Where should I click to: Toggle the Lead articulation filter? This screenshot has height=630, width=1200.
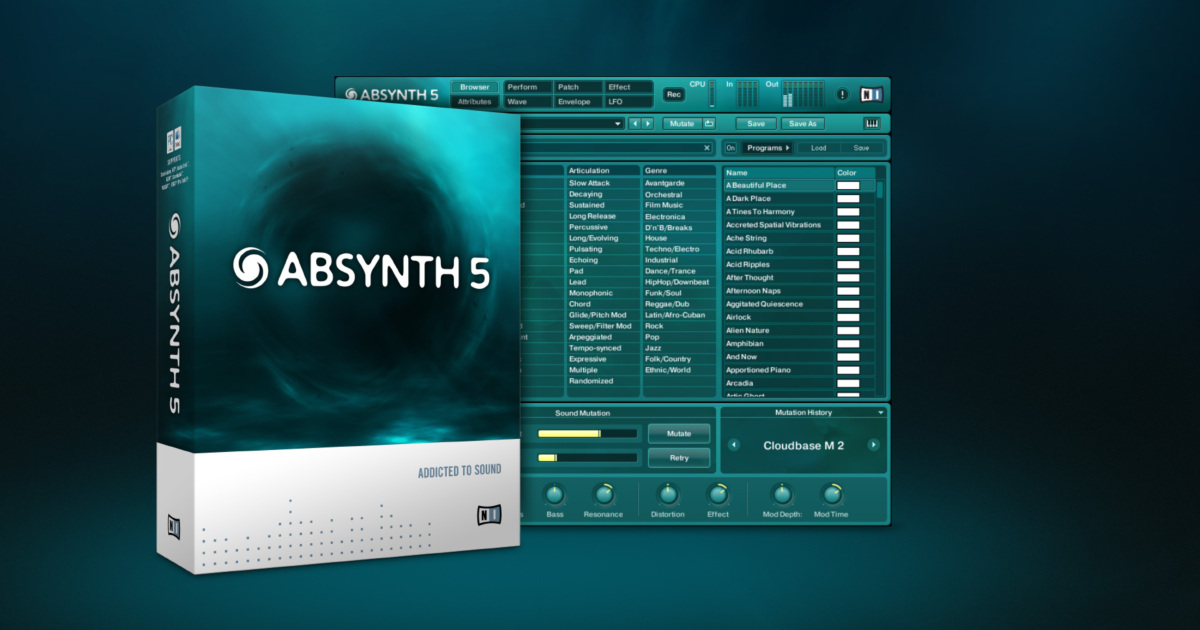[x=602, y=282]
